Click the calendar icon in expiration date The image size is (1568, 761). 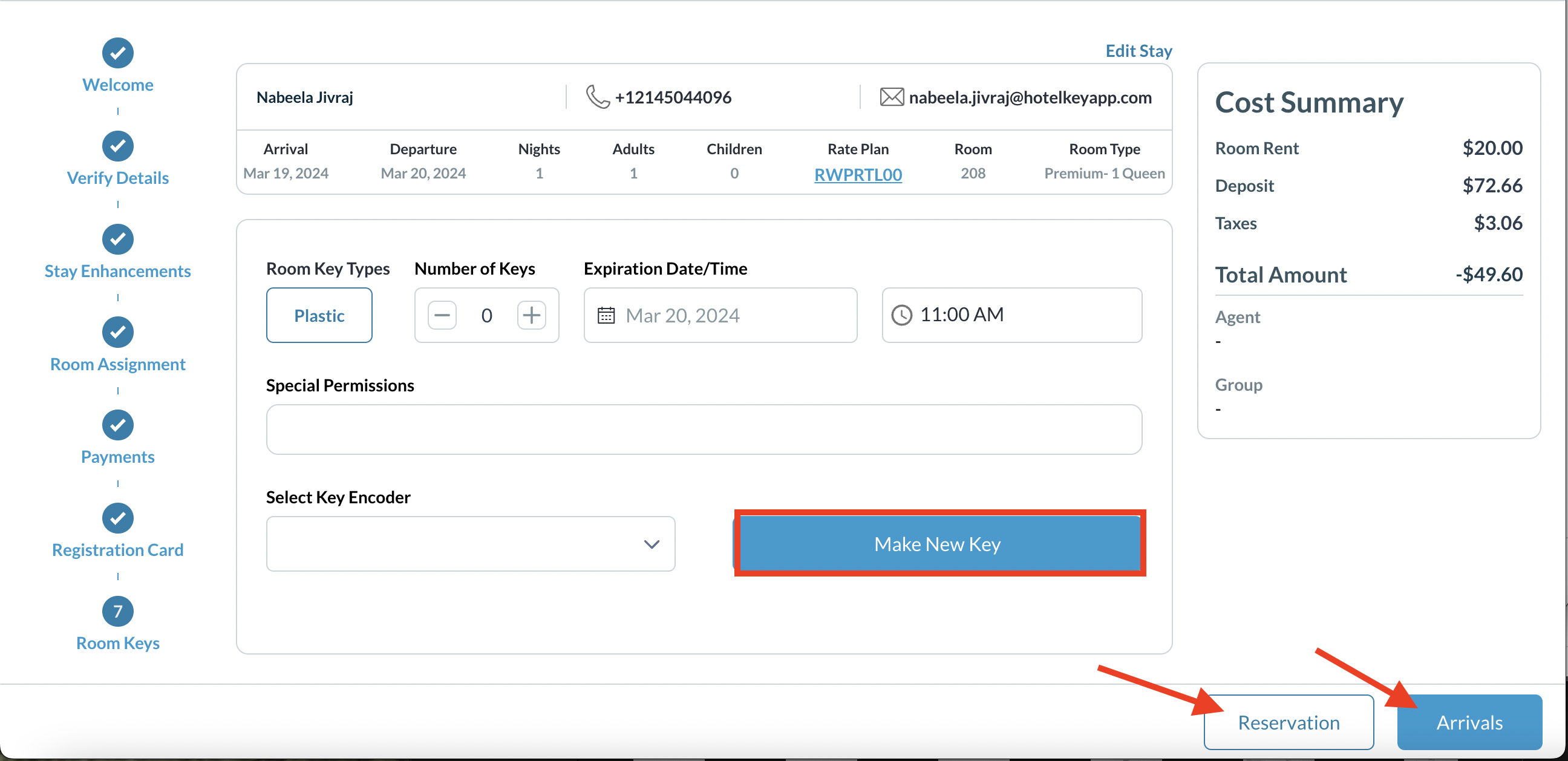coord(606,315)
